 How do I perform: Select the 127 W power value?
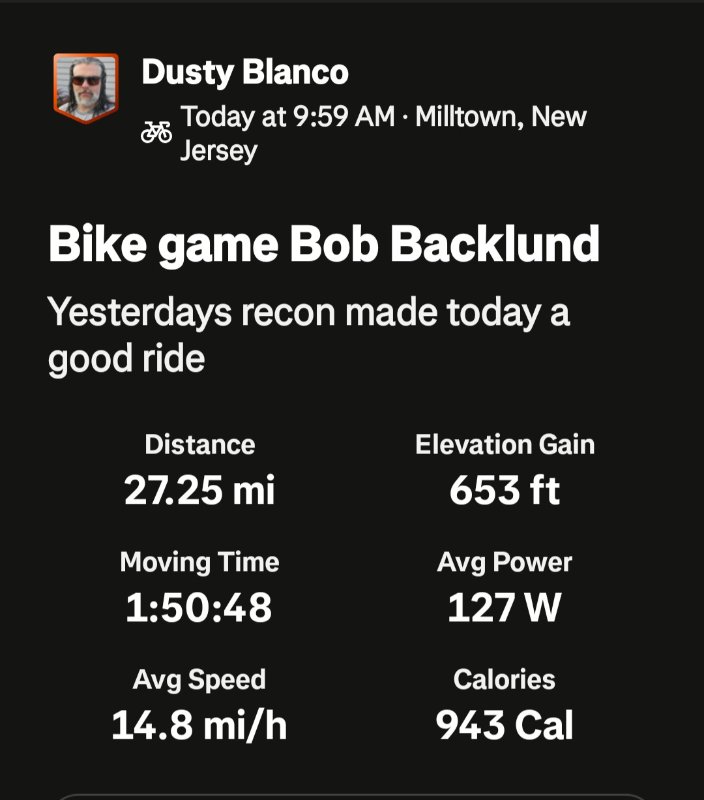[504, 608]
